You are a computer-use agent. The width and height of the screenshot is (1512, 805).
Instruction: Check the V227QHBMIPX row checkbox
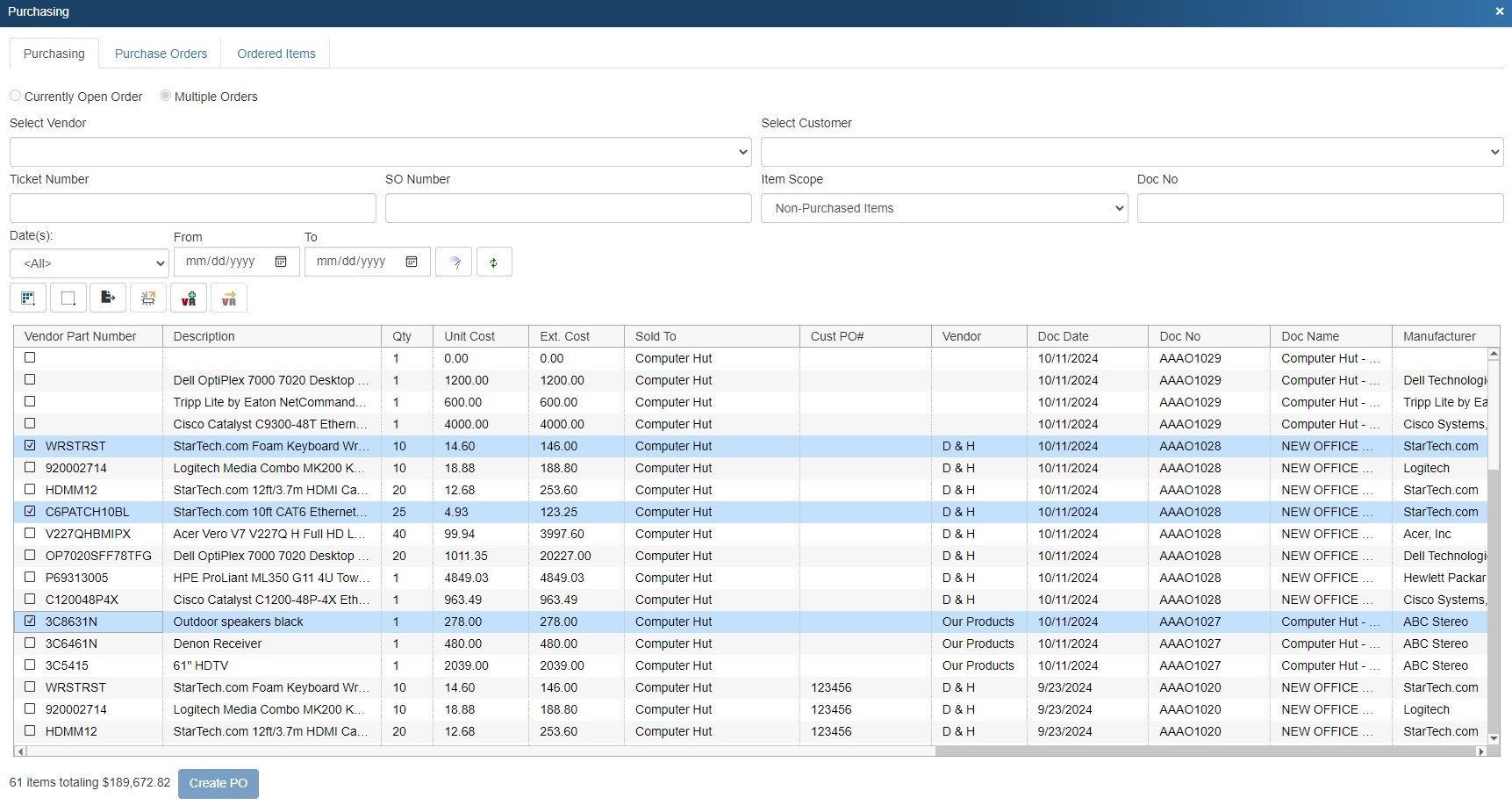(30, 534)
